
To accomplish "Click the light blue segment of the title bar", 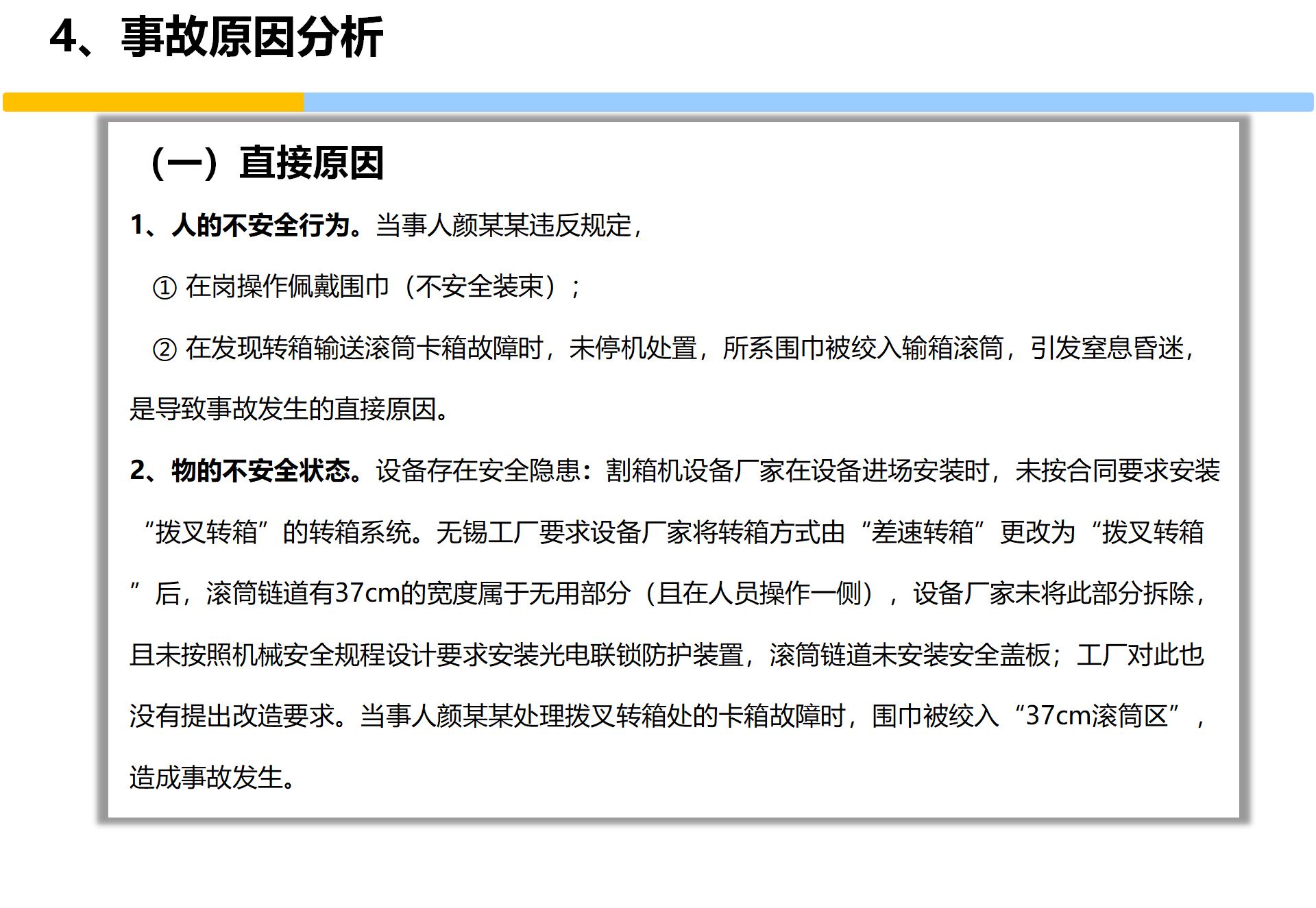I will pos(809,102).
